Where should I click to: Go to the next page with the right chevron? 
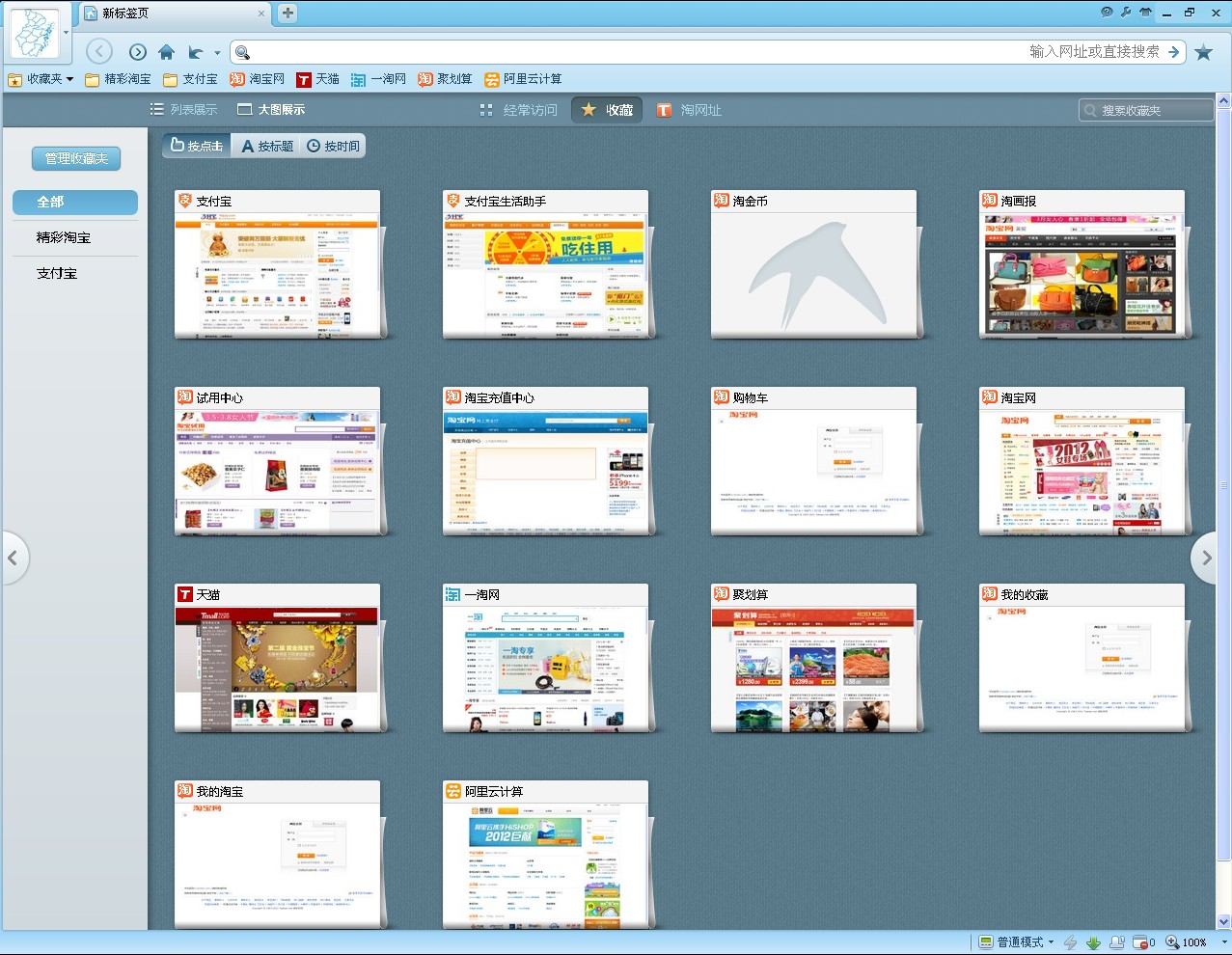[1205, 558]
